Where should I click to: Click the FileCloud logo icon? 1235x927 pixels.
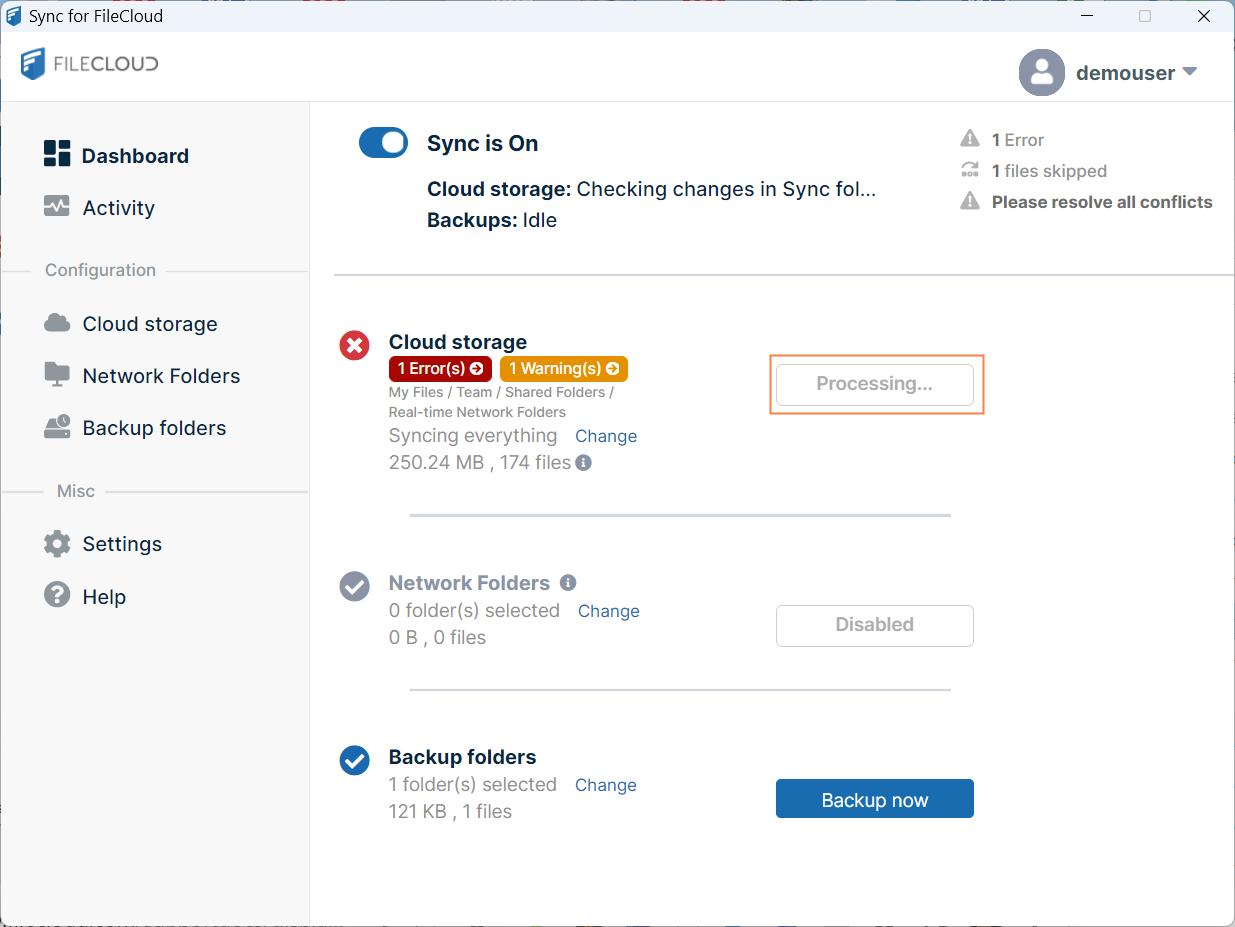pos(33,64)
